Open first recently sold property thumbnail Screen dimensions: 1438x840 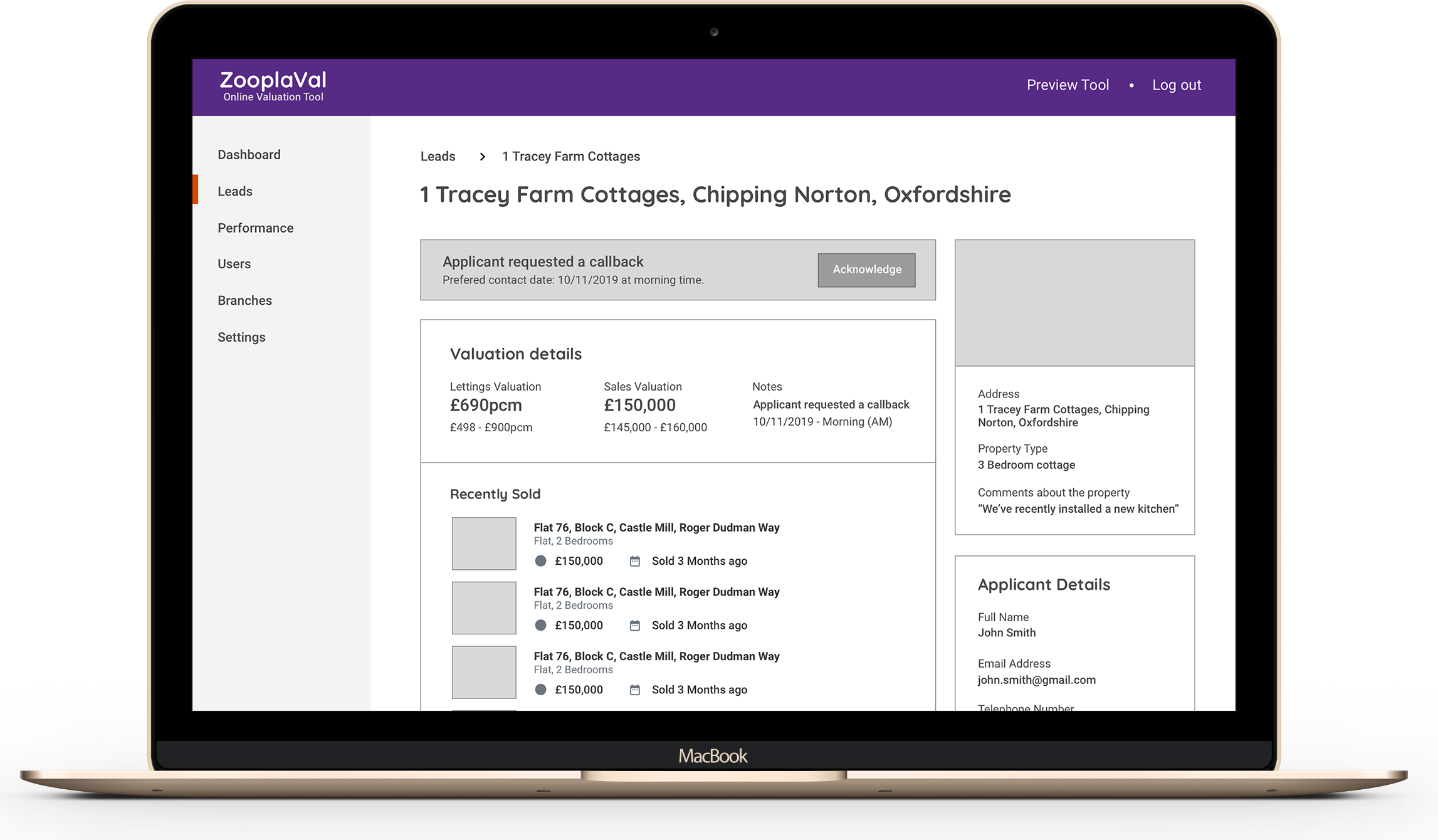[484, 543]
